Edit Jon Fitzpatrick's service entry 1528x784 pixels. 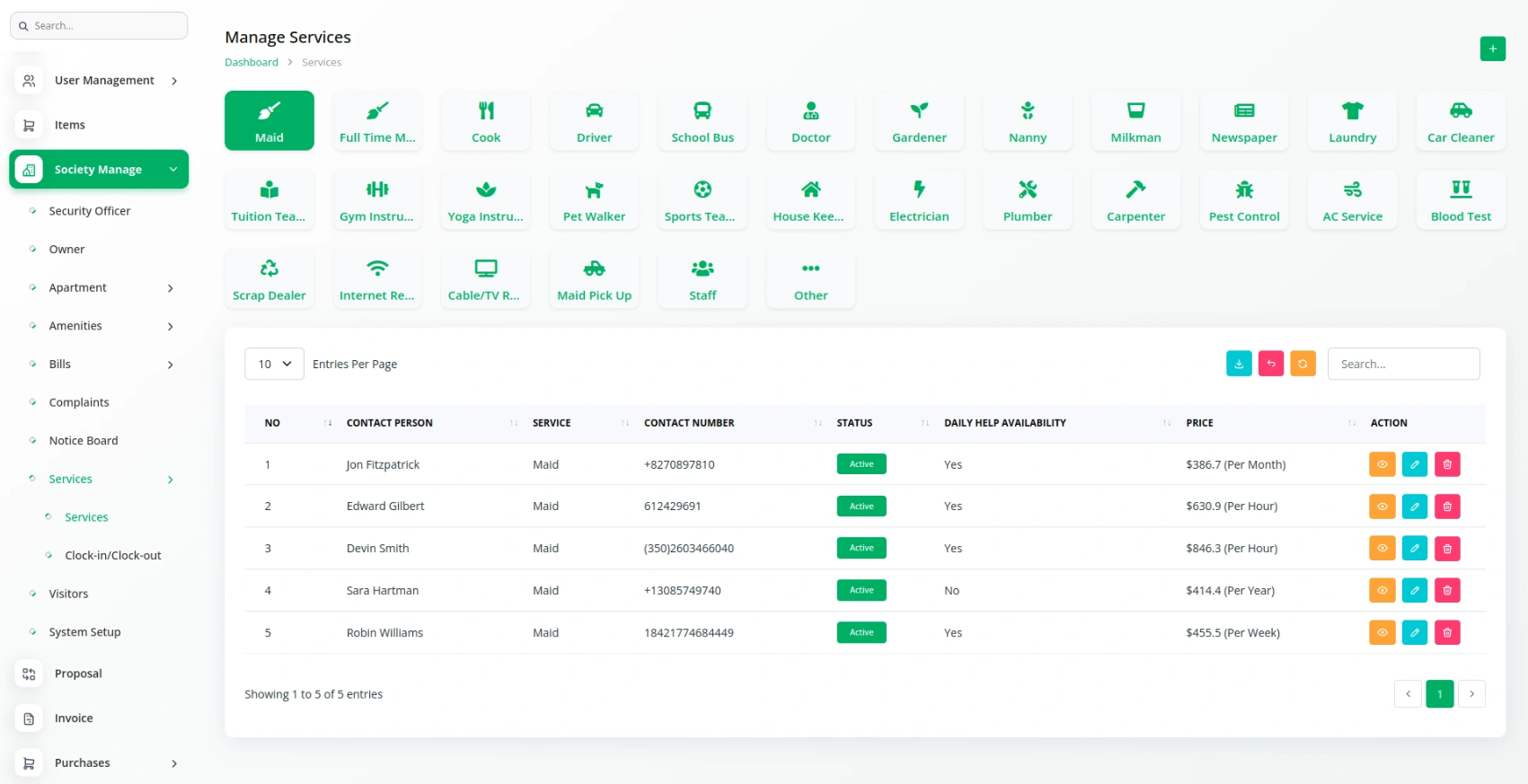[x=1415, y=464]
